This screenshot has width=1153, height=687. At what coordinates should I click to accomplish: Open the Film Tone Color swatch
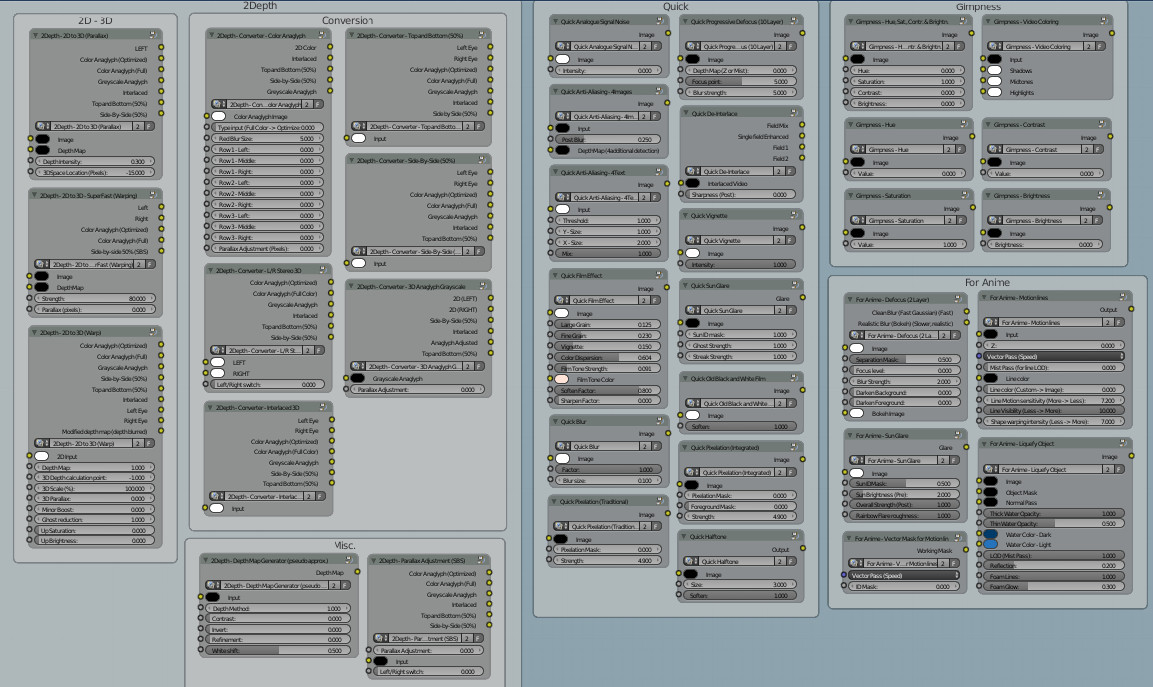click(x=563, y=380)
